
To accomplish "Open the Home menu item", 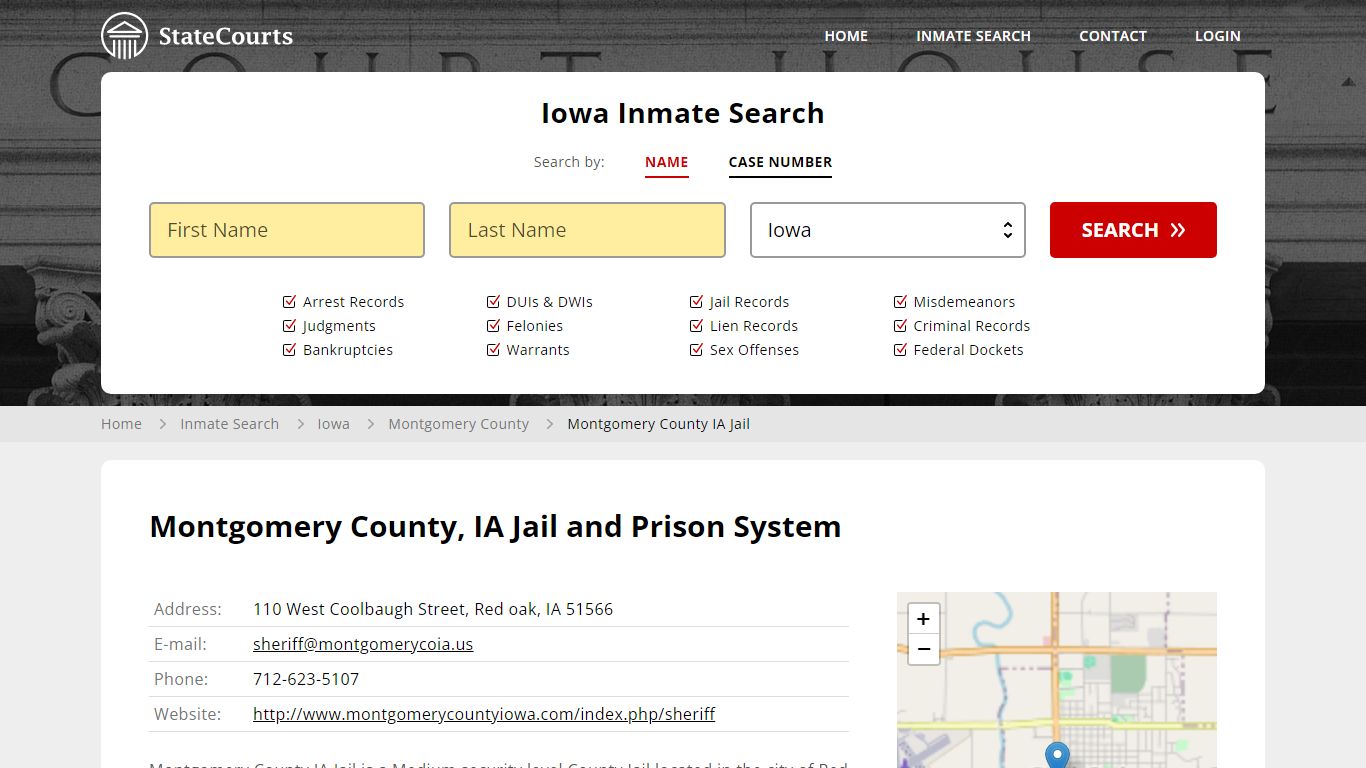I will (x=846, y=36).
